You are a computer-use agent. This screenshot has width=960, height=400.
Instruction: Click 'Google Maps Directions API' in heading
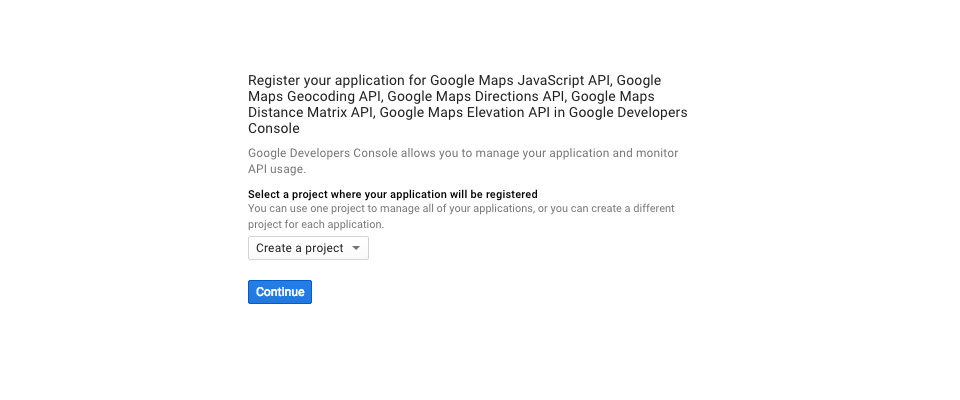[478, 96]
